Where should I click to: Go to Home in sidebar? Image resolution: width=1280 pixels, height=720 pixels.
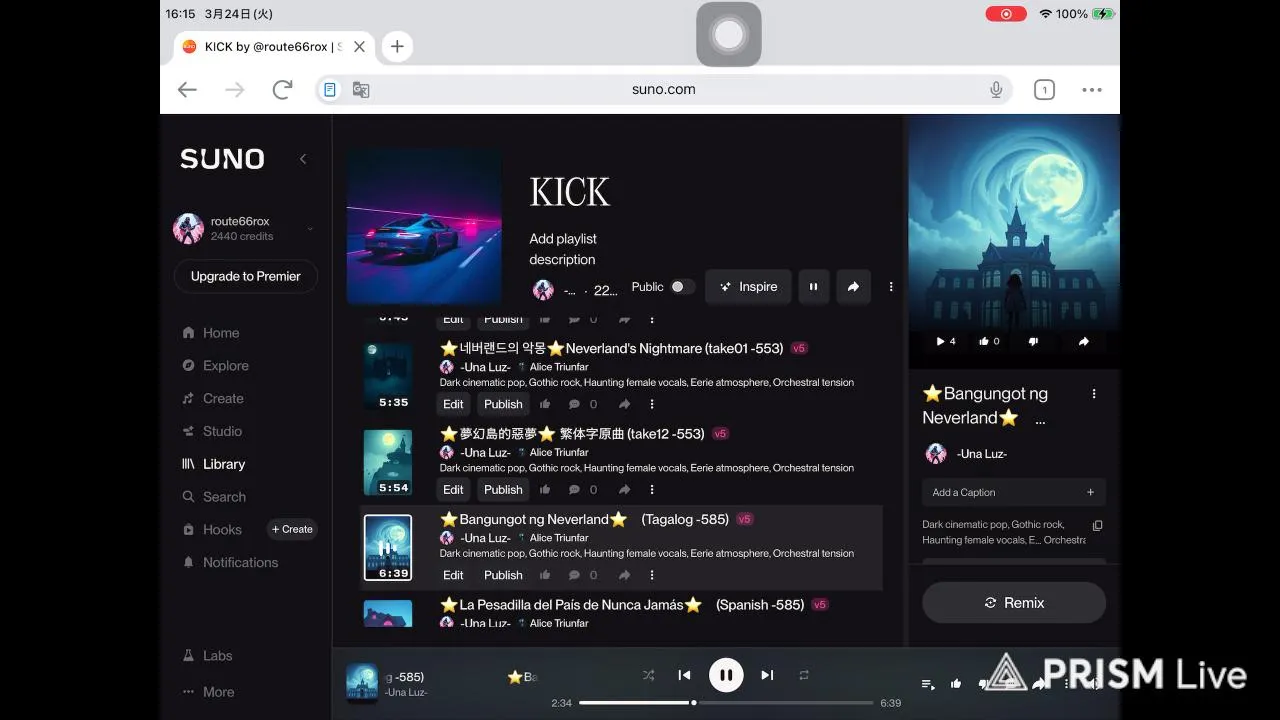pos(211,333)
